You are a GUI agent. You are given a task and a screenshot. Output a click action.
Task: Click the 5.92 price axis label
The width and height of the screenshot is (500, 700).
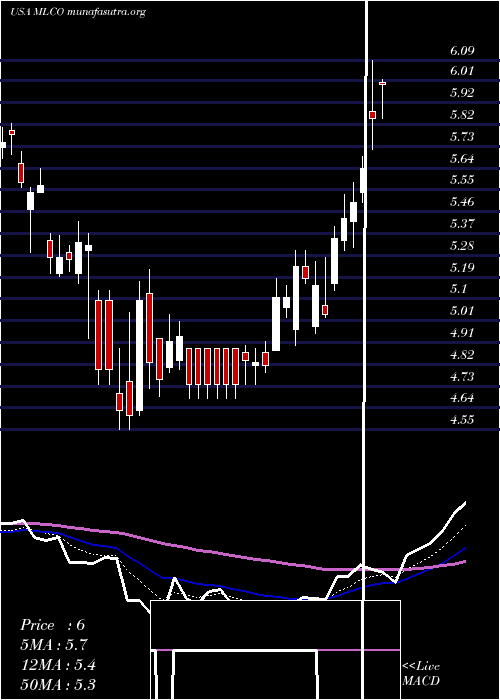(x=462, y=93)
